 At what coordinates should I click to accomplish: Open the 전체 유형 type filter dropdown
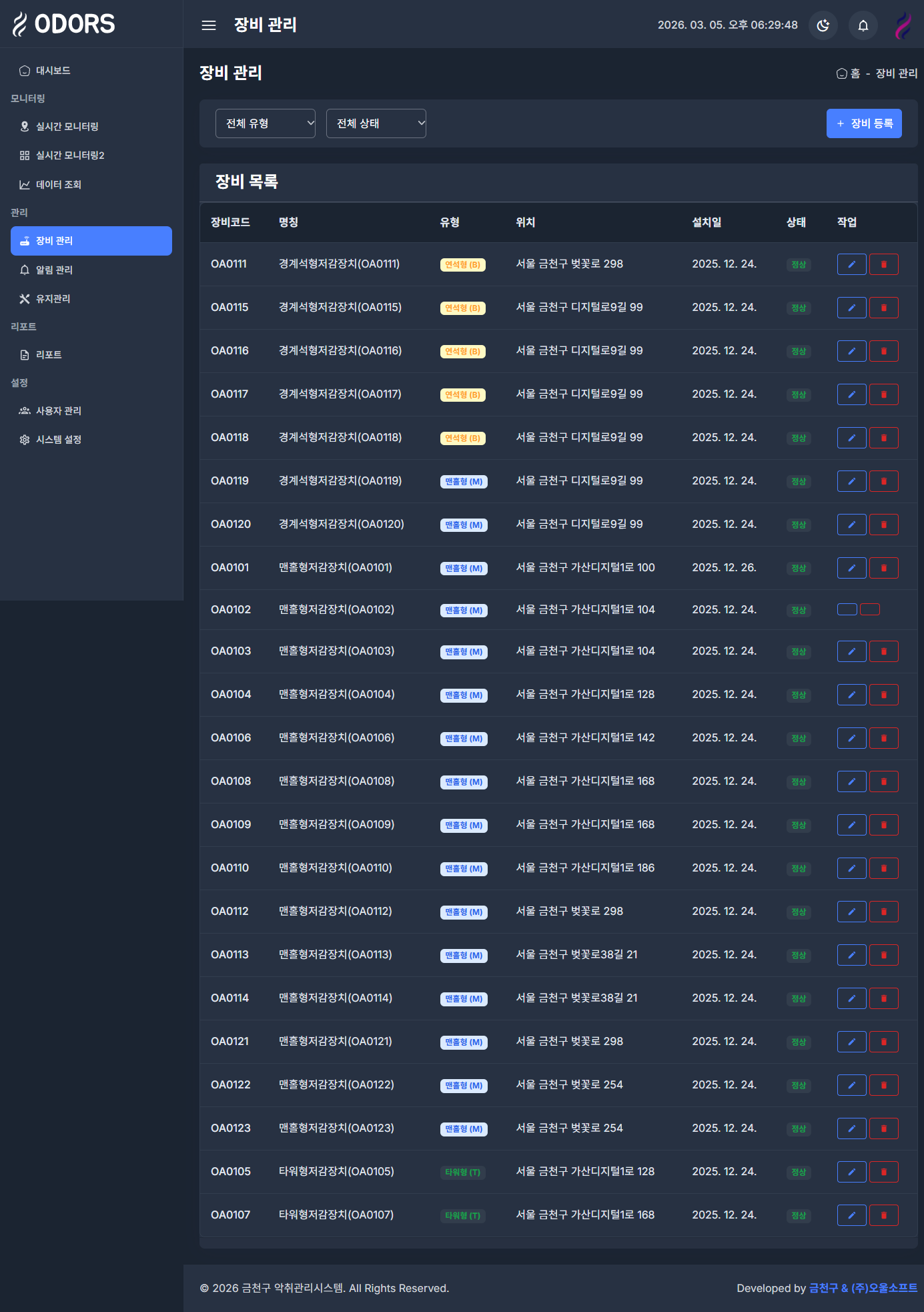tap(265, 123)
